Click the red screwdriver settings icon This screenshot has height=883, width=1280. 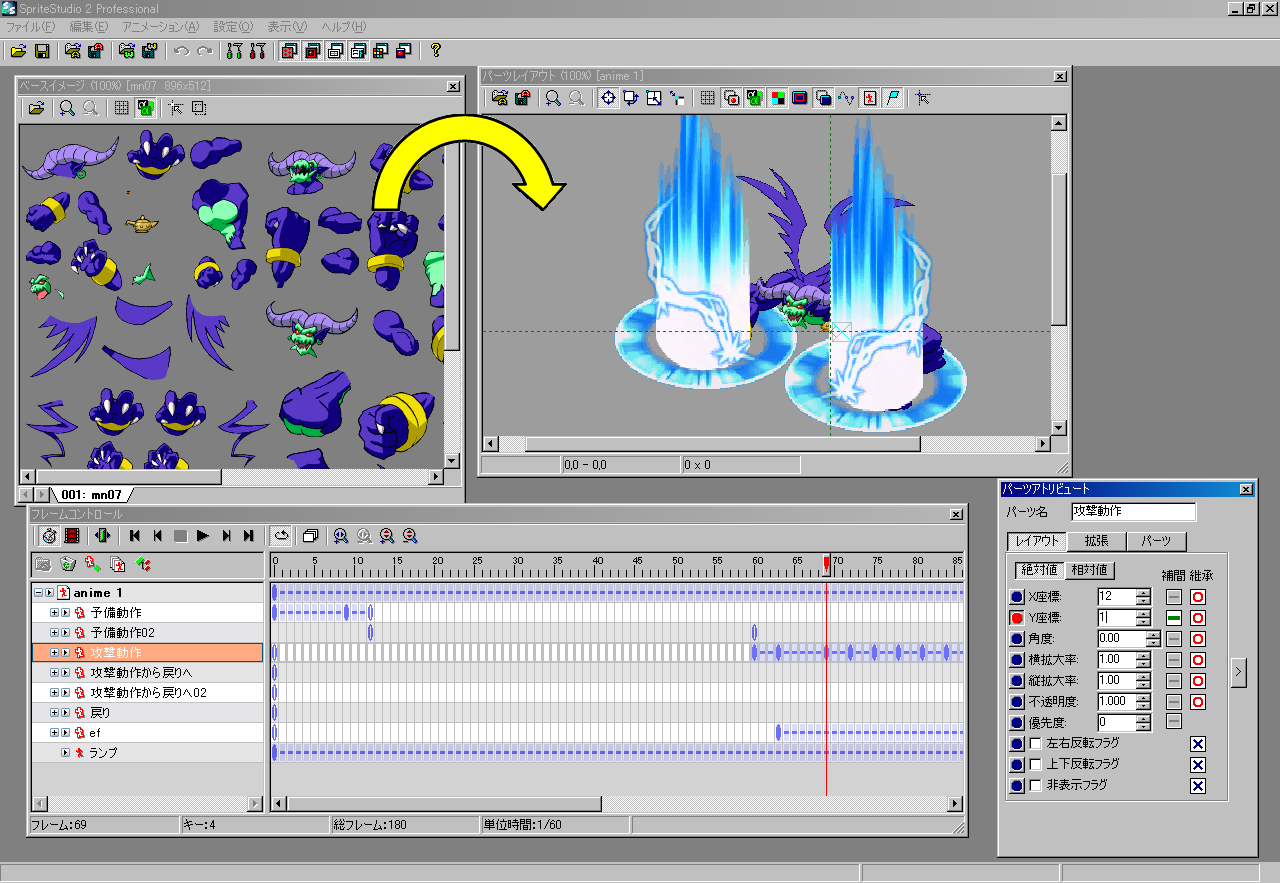click(x=258, y=50)
